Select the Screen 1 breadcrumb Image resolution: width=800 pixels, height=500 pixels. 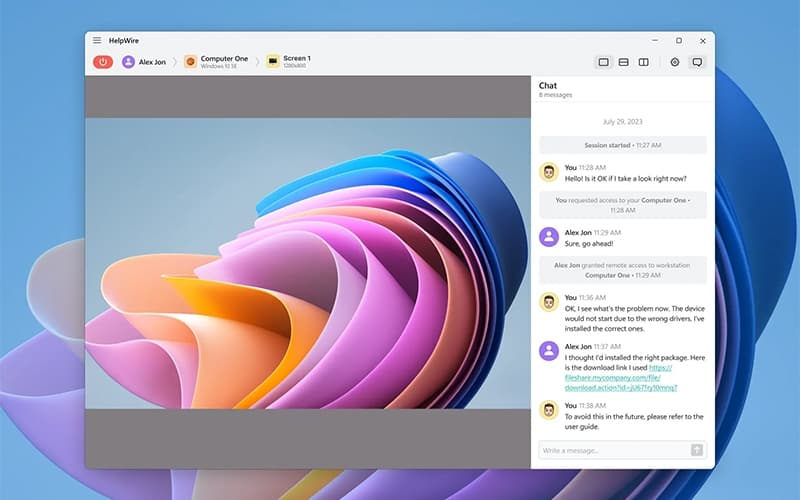coord(289,62)
